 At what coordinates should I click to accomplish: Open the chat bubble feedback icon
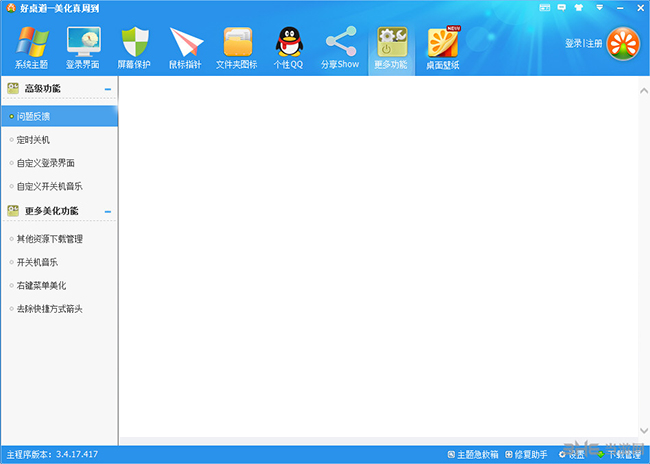pyautogui.click(x=562, y=7)
